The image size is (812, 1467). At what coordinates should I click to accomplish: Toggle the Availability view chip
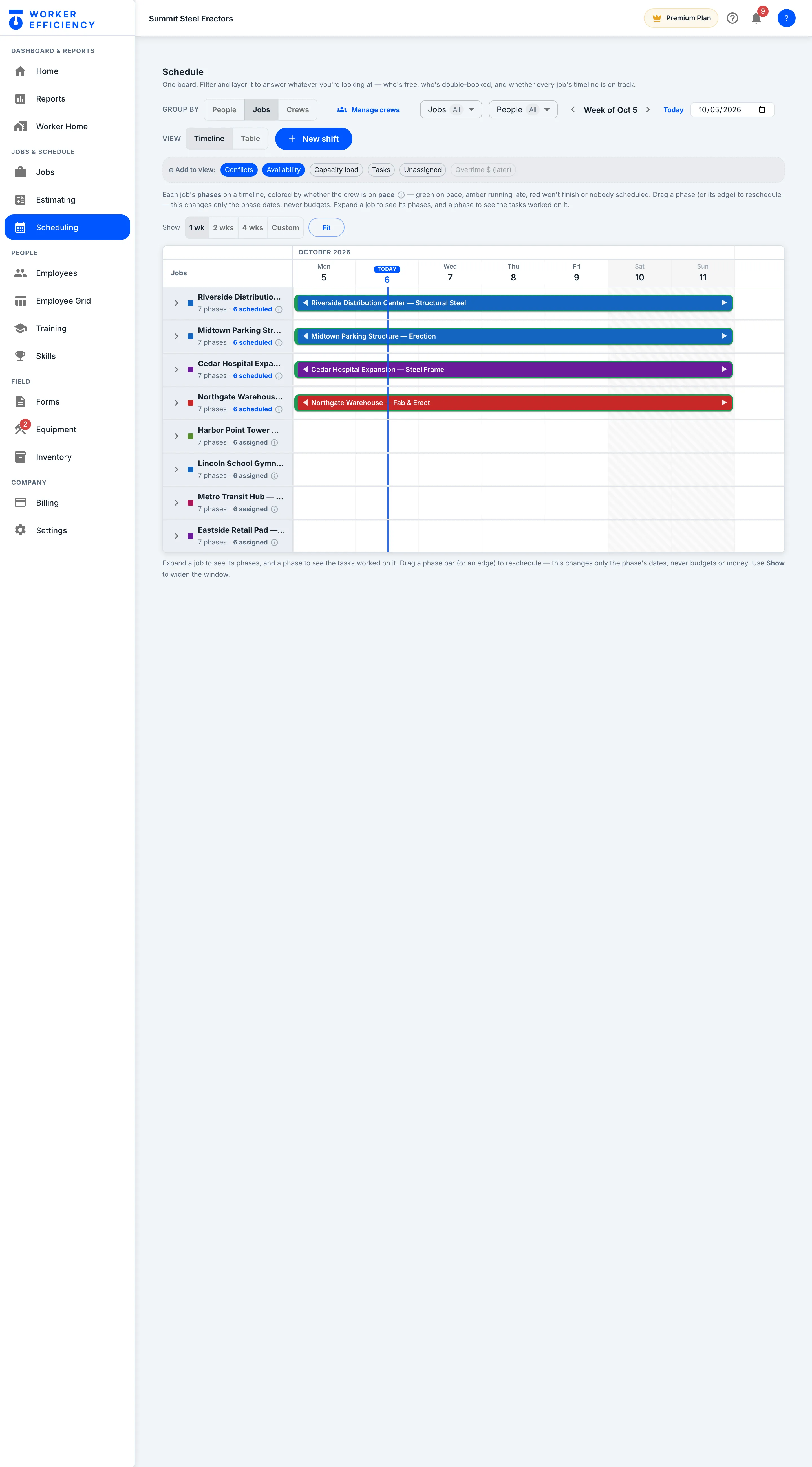click(x=283, y=170)
